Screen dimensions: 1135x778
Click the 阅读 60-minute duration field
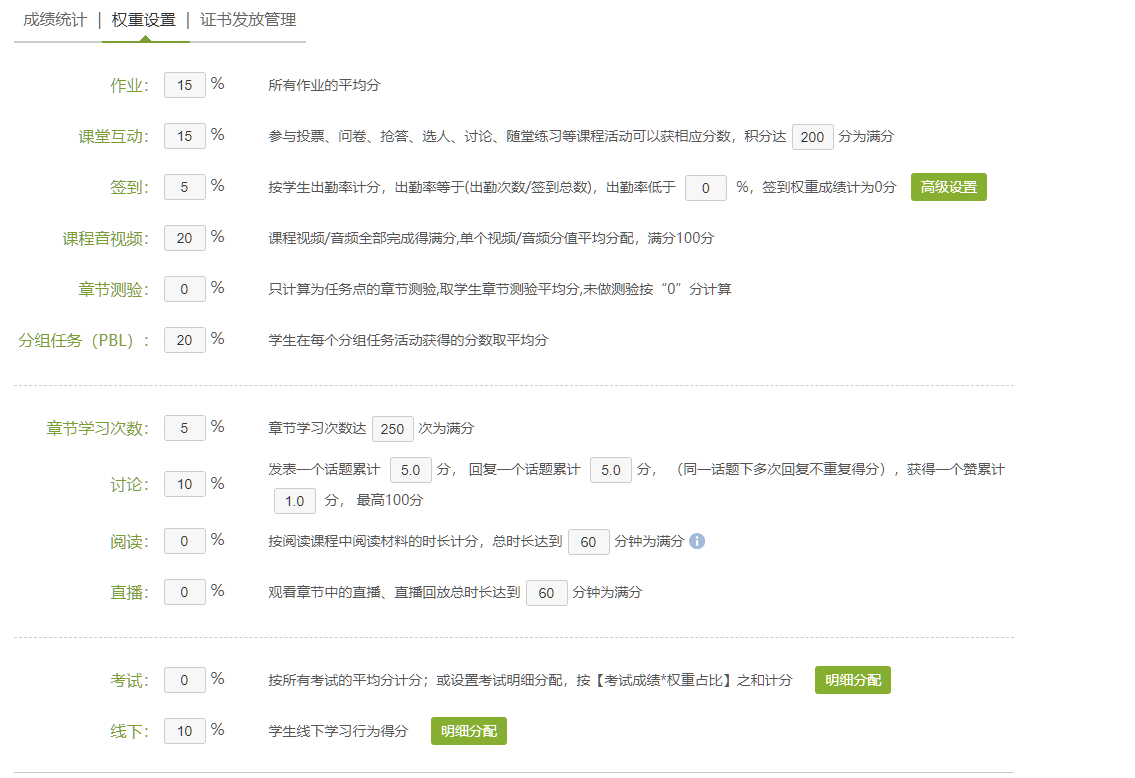588,542
